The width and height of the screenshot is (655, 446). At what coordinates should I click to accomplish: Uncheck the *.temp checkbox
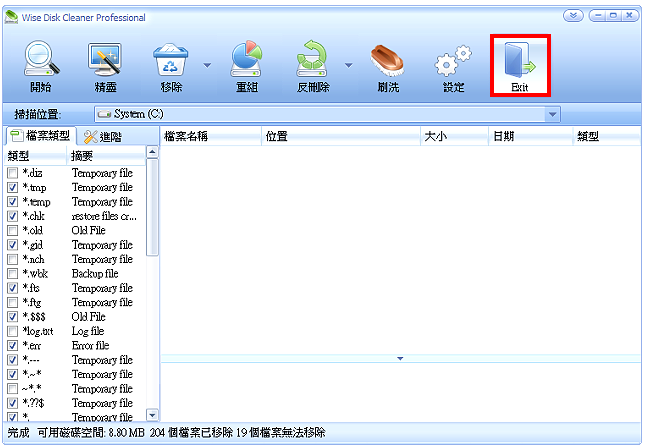click(13, 201)
